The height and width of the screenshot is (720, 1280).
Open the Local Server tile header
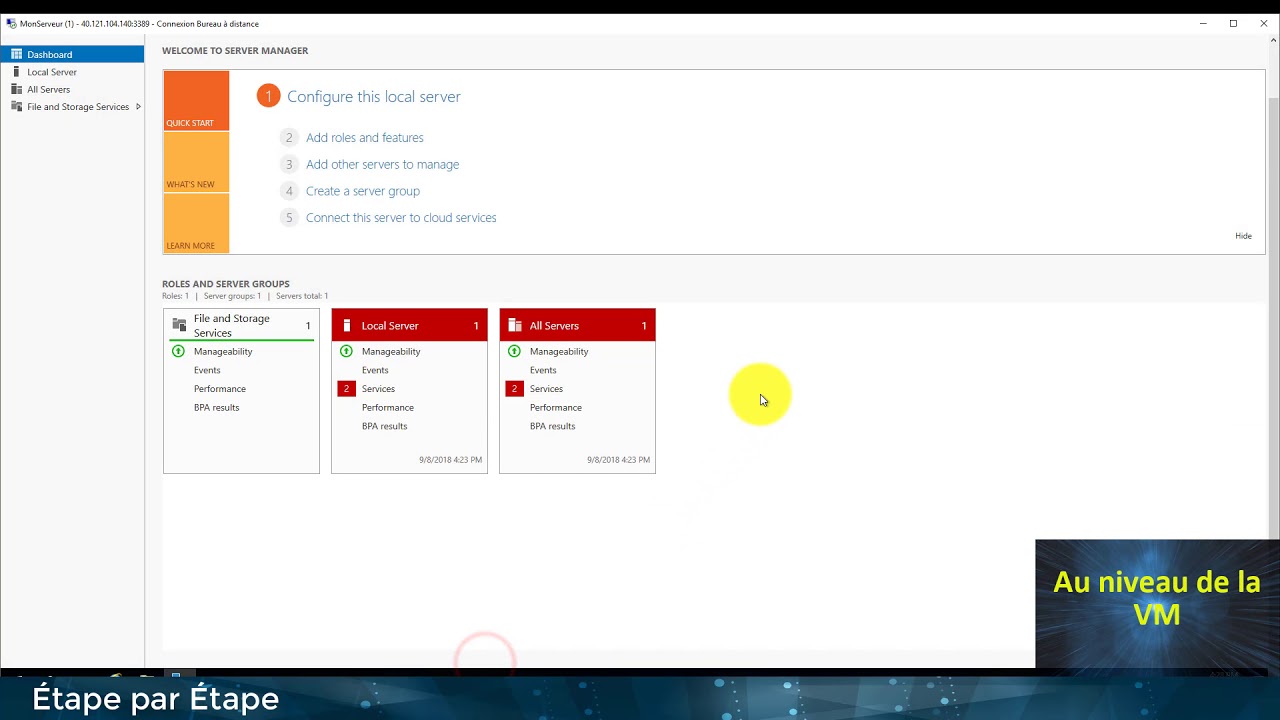coord(409,325)
